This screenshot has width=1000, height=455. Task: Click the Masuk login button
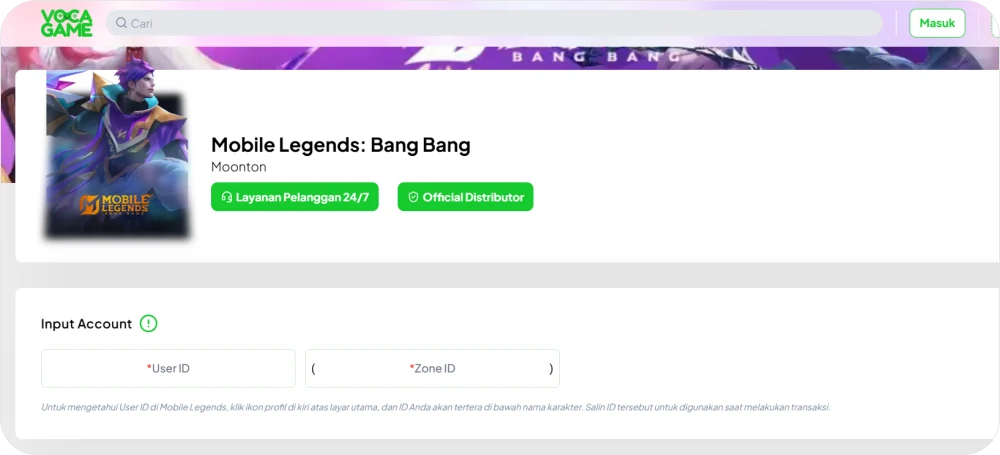click(937, 23)
